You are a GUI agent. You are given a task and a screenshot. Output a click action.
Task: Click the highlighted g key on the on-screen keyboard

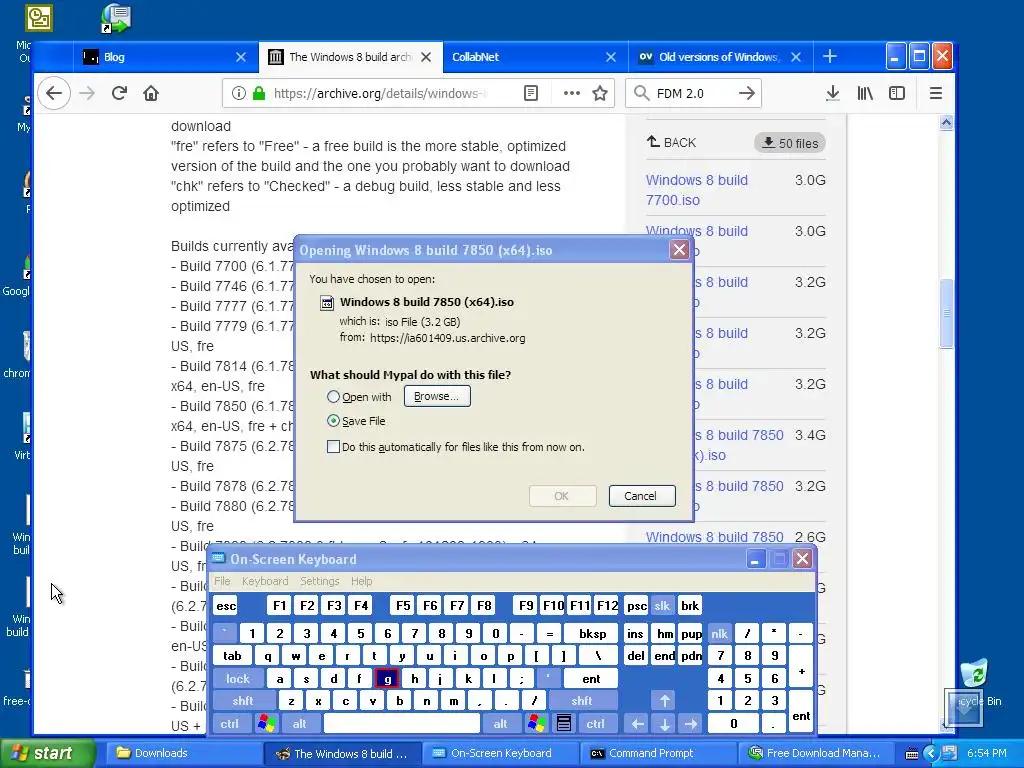click(387, 679)
